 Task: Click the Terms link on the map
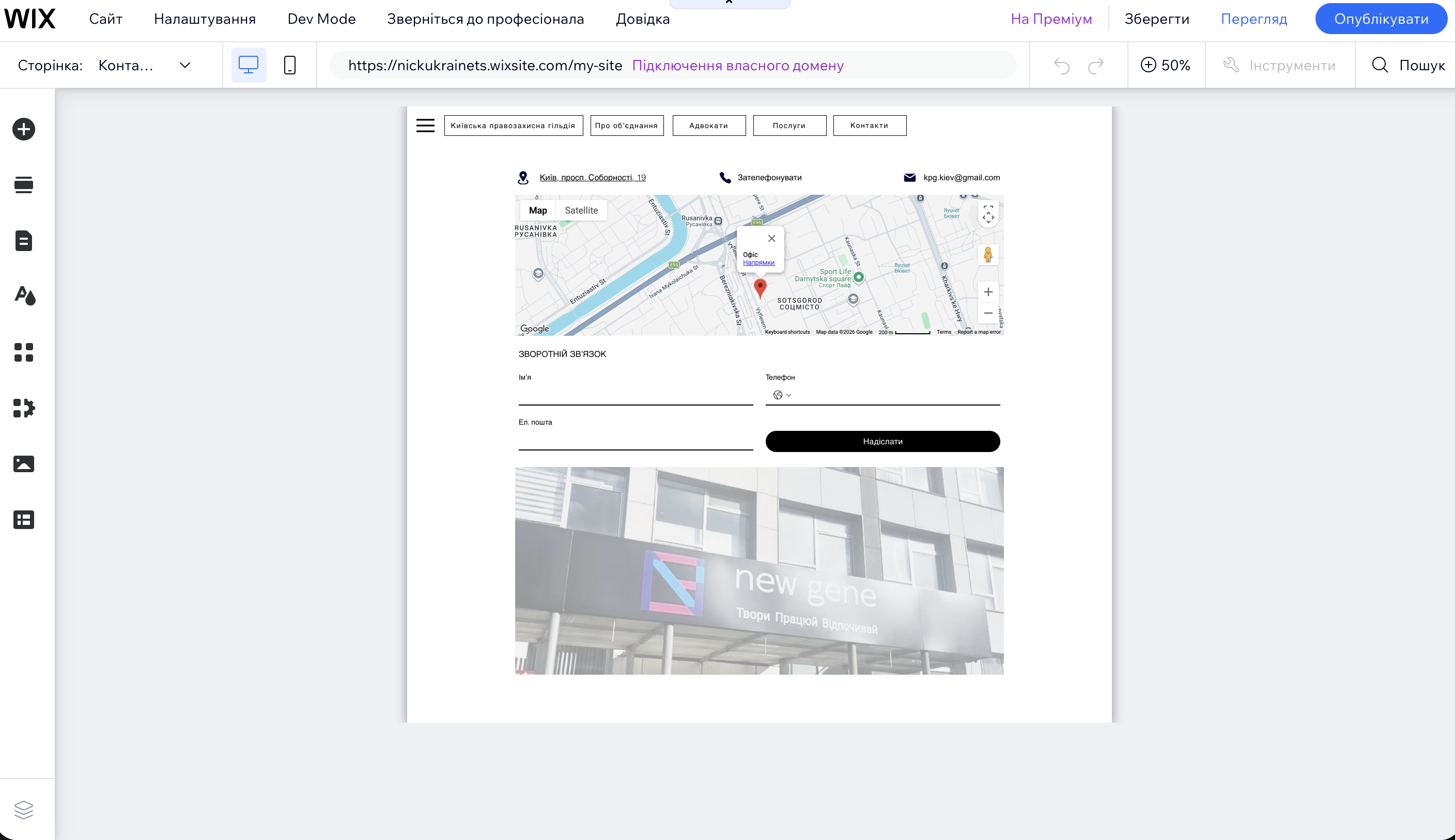[944, 332]
